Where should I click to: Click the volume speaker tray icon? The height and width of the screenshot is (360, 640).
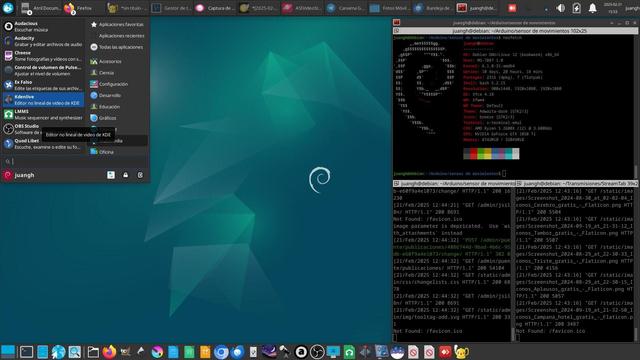pyautogui.click(x=561, y=8)
